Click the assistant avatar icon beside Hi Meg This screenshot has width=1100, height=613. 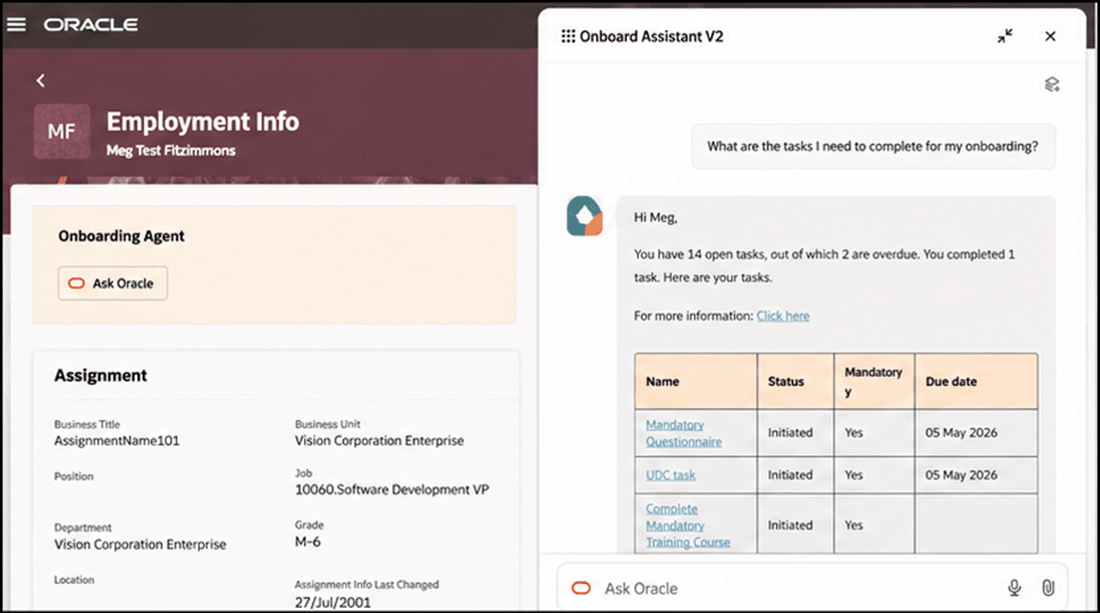tap(584, 216)
